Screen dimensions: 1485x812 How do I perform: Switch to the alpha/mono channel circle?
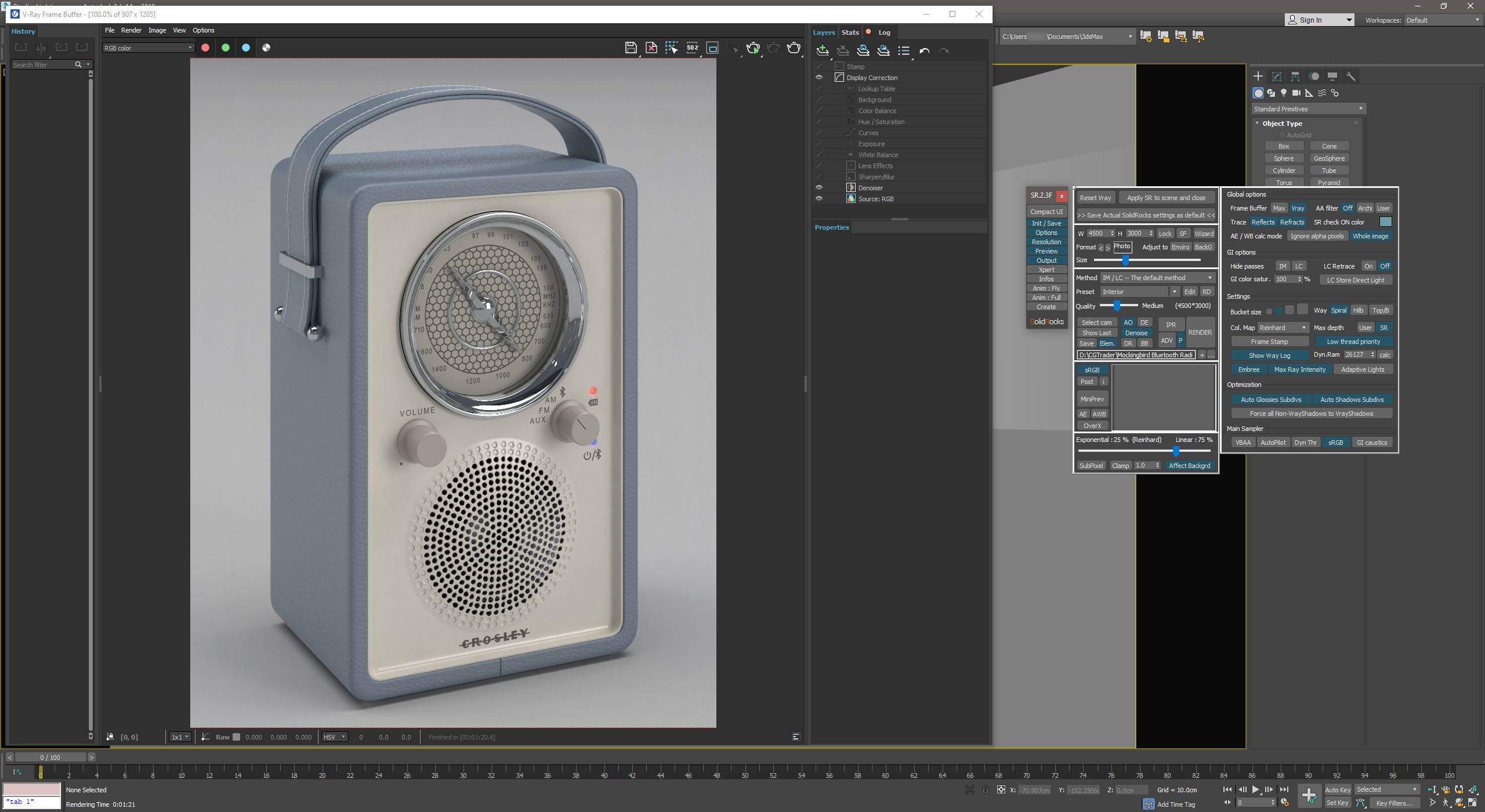pyautogui.click(x=266, y=48)
